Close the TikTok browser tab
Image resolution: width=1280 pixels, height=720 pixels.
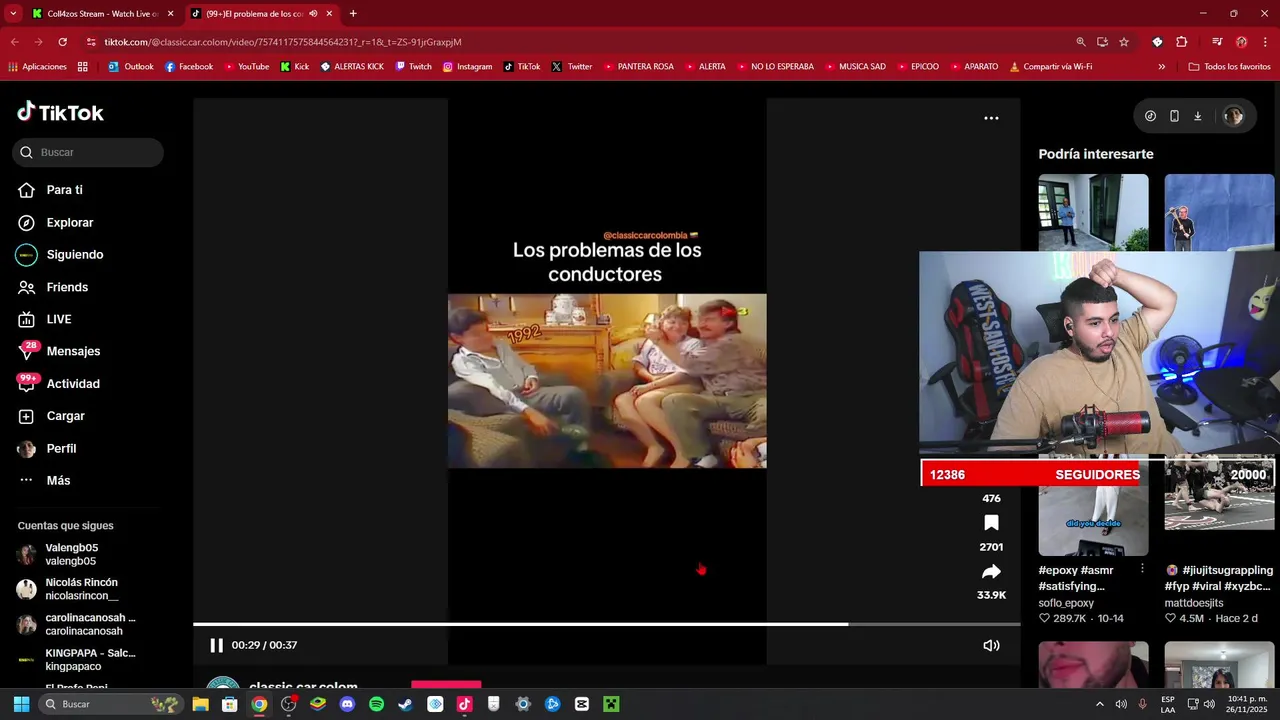(x=329, y=14)
